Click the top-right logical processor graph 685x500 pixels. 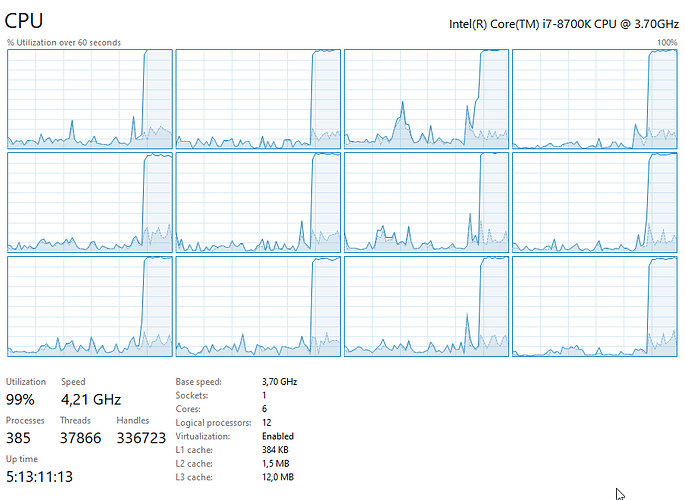[595, 99]
